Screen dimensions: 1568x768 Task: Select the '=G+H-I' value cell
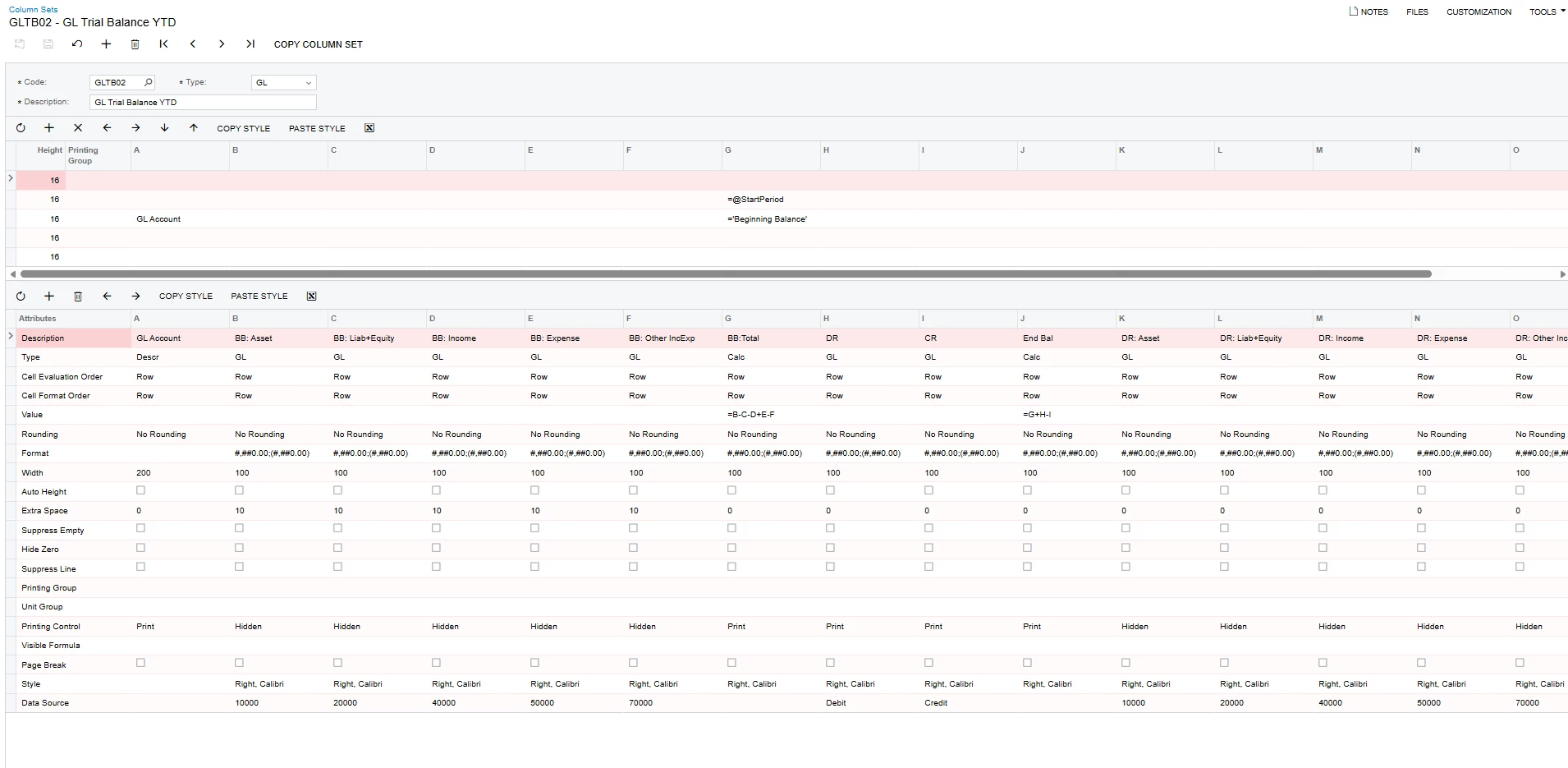[1066, 415]
